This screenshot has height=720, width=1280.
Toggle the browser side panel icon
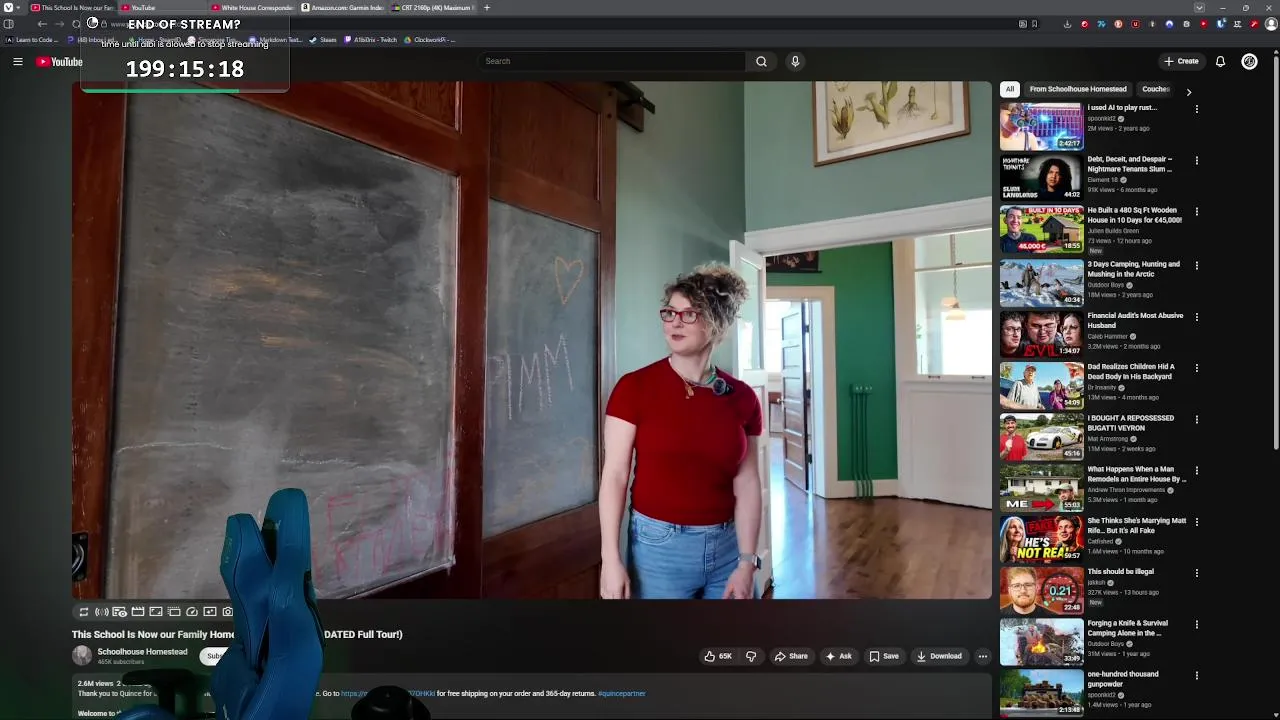[9, 24]
